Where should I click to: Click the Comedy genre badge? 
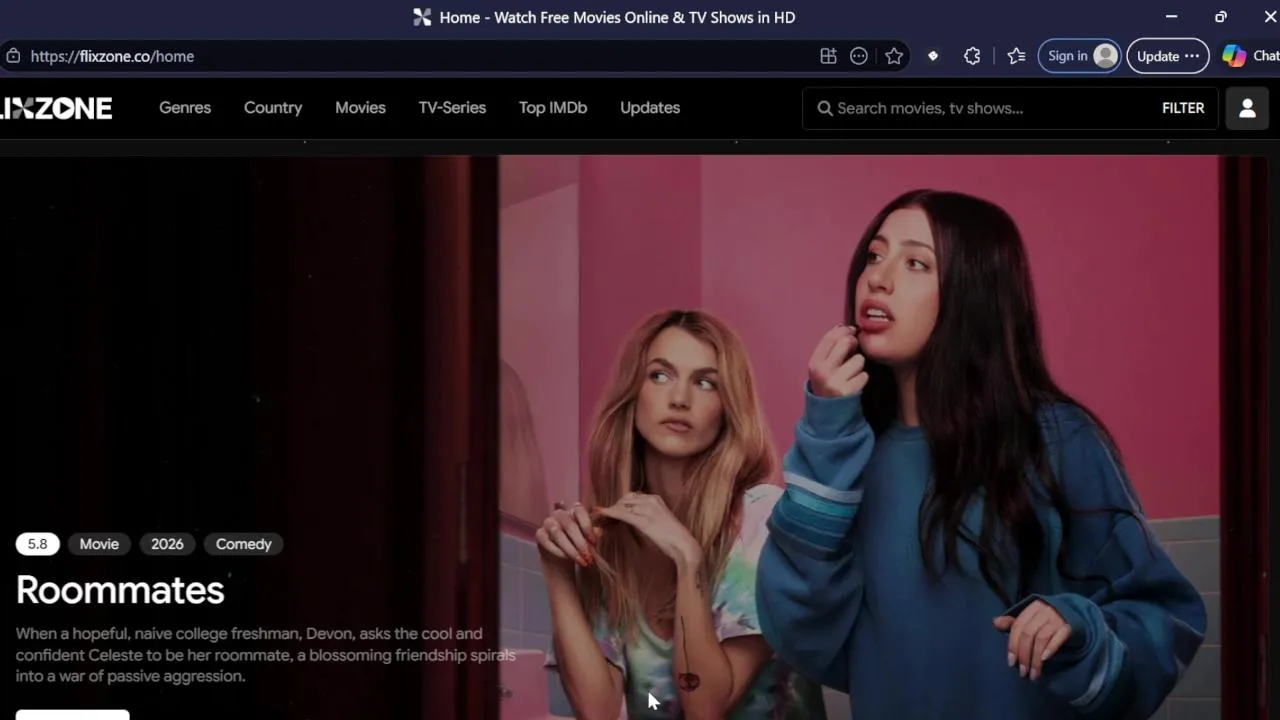[x=244, y=544]
